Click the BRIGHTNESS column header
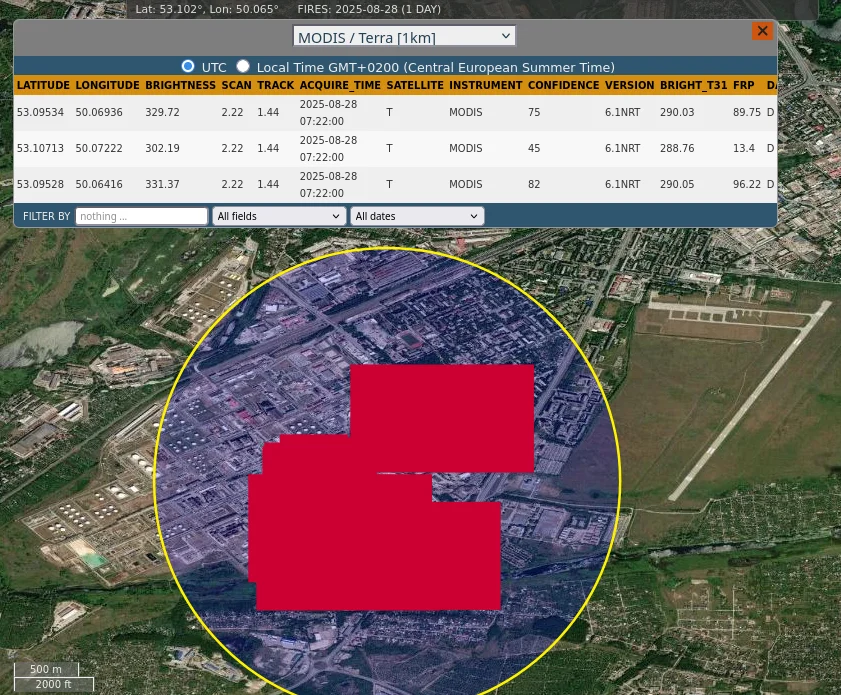The width and height of the screenshot is (841, 695). click(x=180, y=86)
